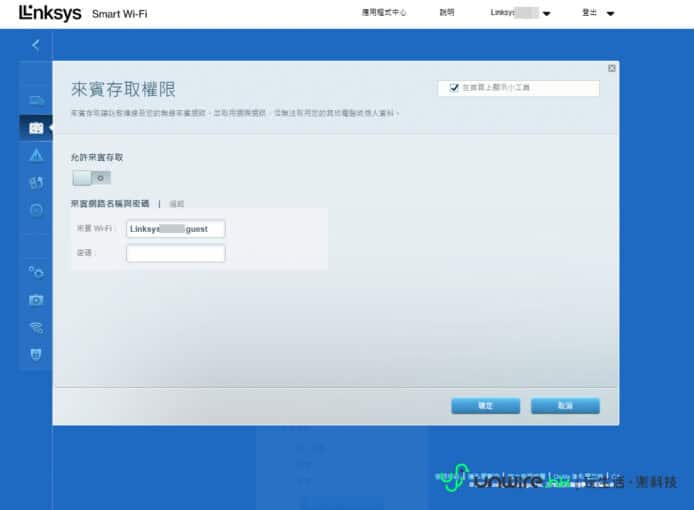Open Wireless settings Wi-Fi icon
This screenshot has height=510, width=694.
pos(36,327)
